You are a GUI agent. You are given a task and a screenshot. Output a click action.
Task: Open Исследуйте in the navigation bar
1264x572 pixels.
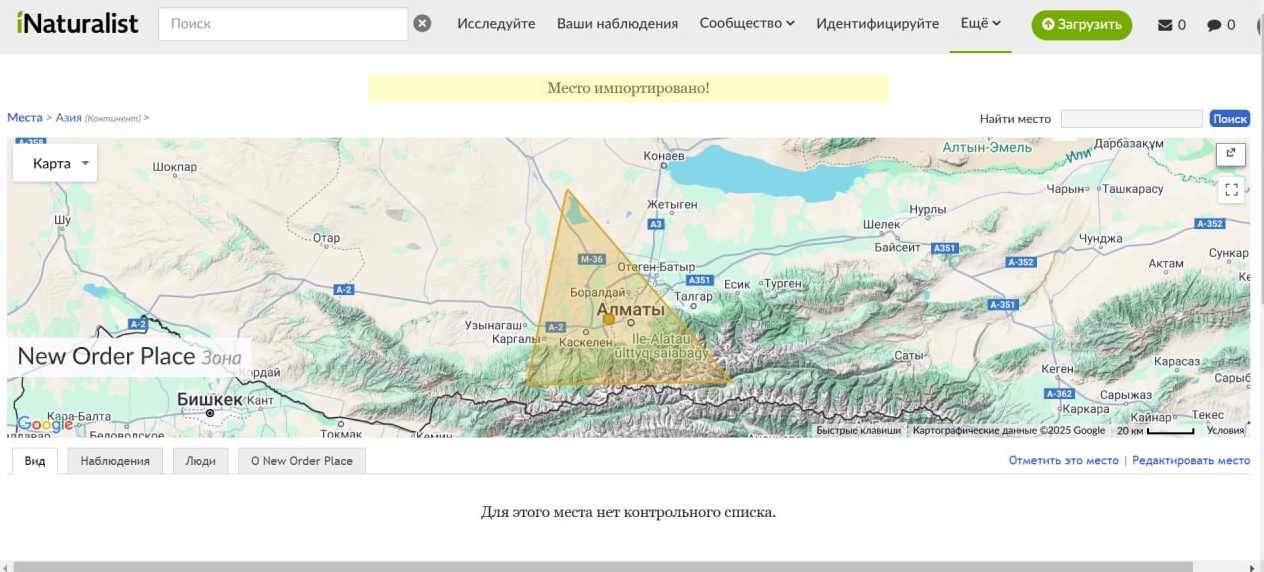tap(496, 24)
